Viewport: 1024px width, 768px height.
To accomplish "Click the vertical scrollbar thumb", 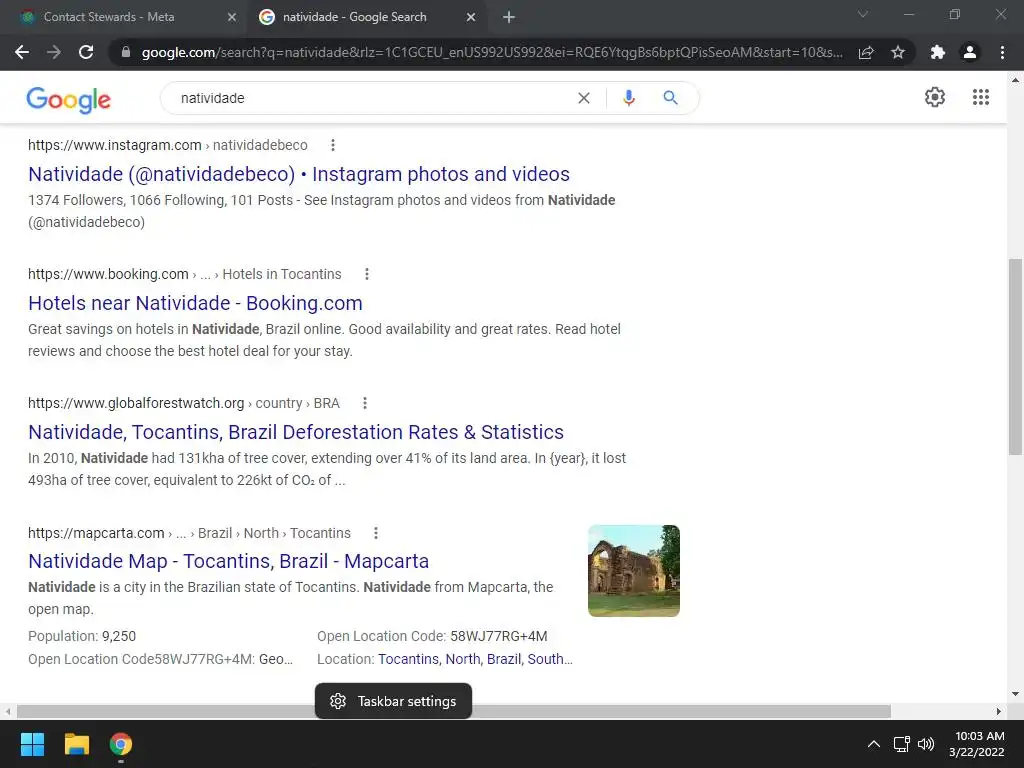I will 1016,357.
